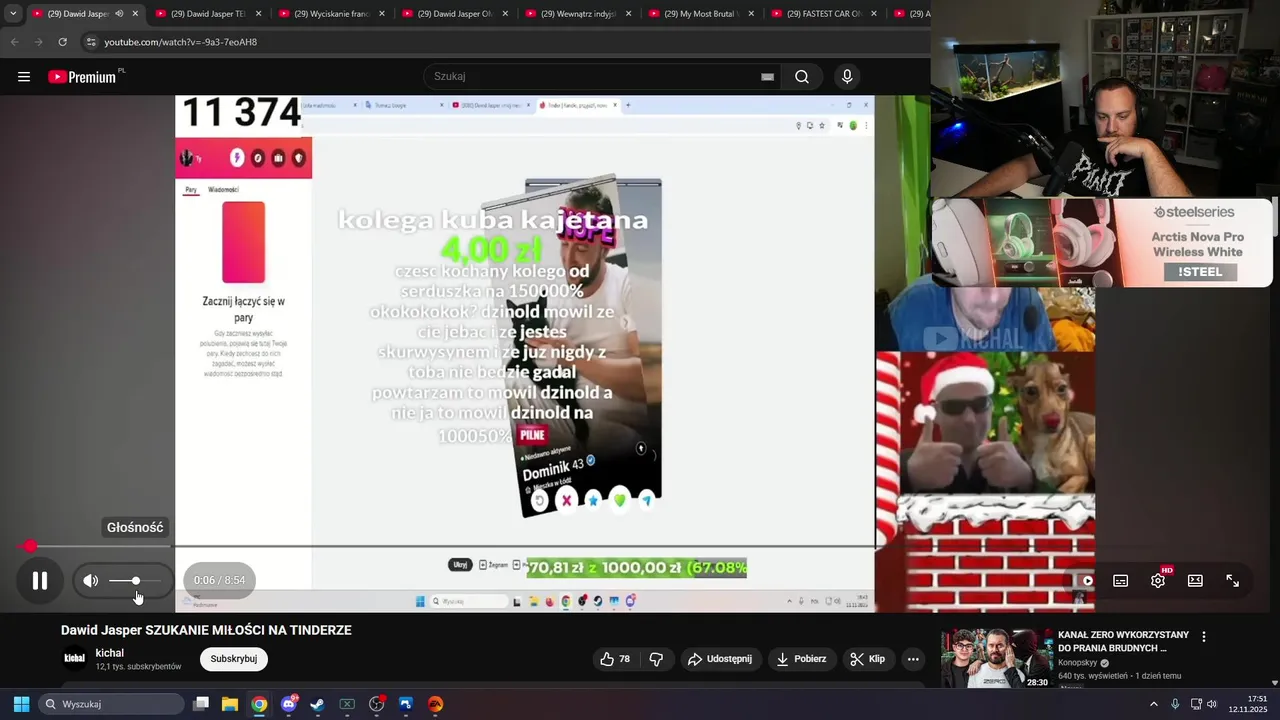The height and width of the screenshot is (720, 1280).
Task: Open the KANAŁ ZERO WYKORZYSTANY video title
Action: click(x=1124, y=641)
